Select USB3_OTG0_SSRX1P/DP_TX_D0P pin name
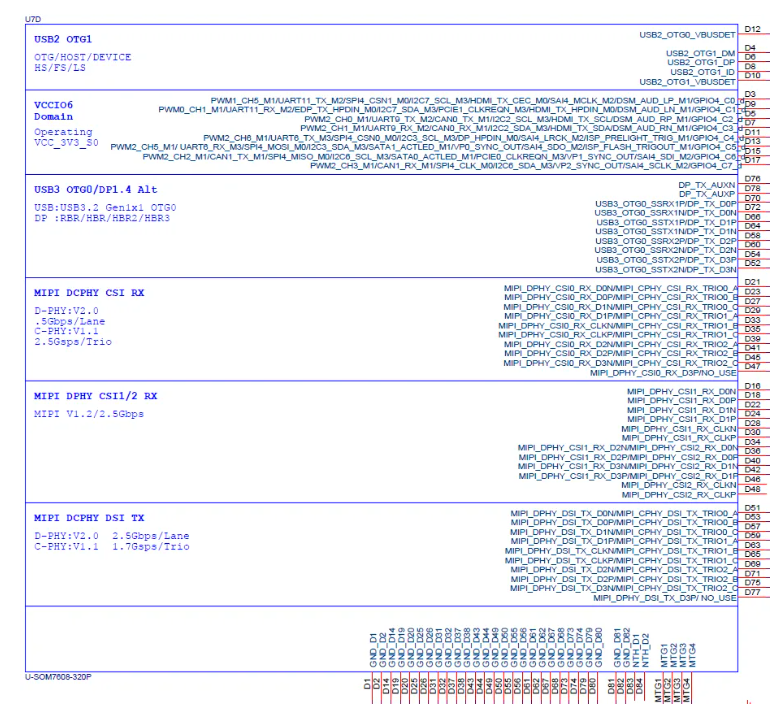This screenshot has width=784, height=705. 666,204
